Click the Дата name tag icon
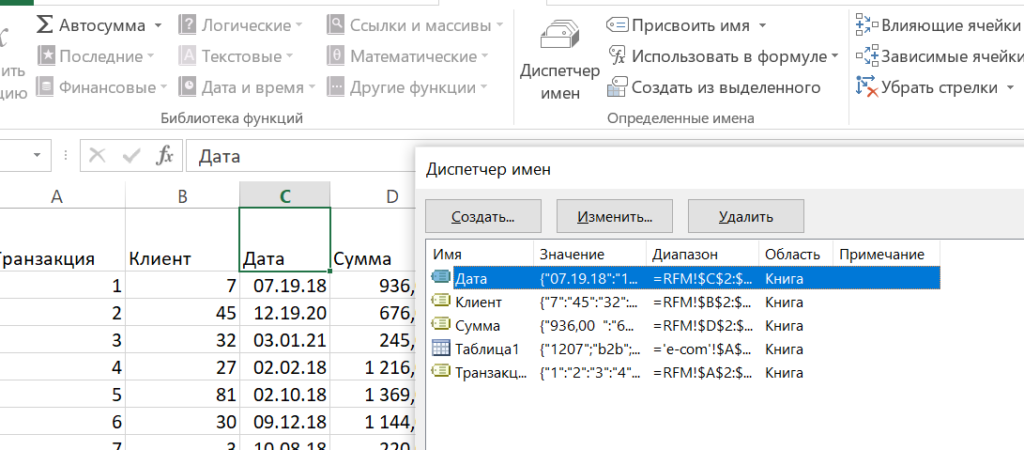The image size is (1024, 450). pos(441,278)
